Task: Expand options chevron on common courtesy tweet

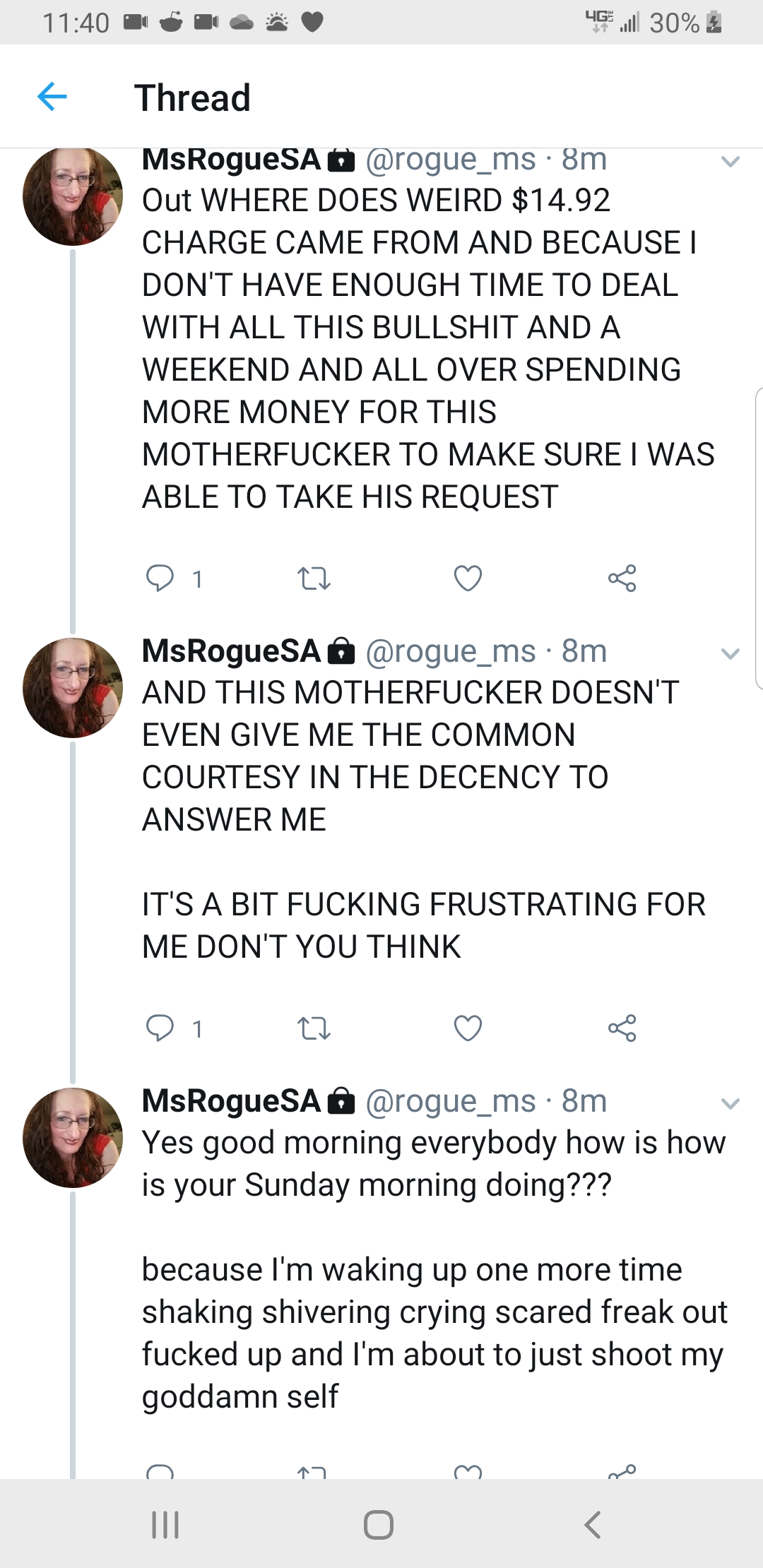Action: click(x=730, y=653)
